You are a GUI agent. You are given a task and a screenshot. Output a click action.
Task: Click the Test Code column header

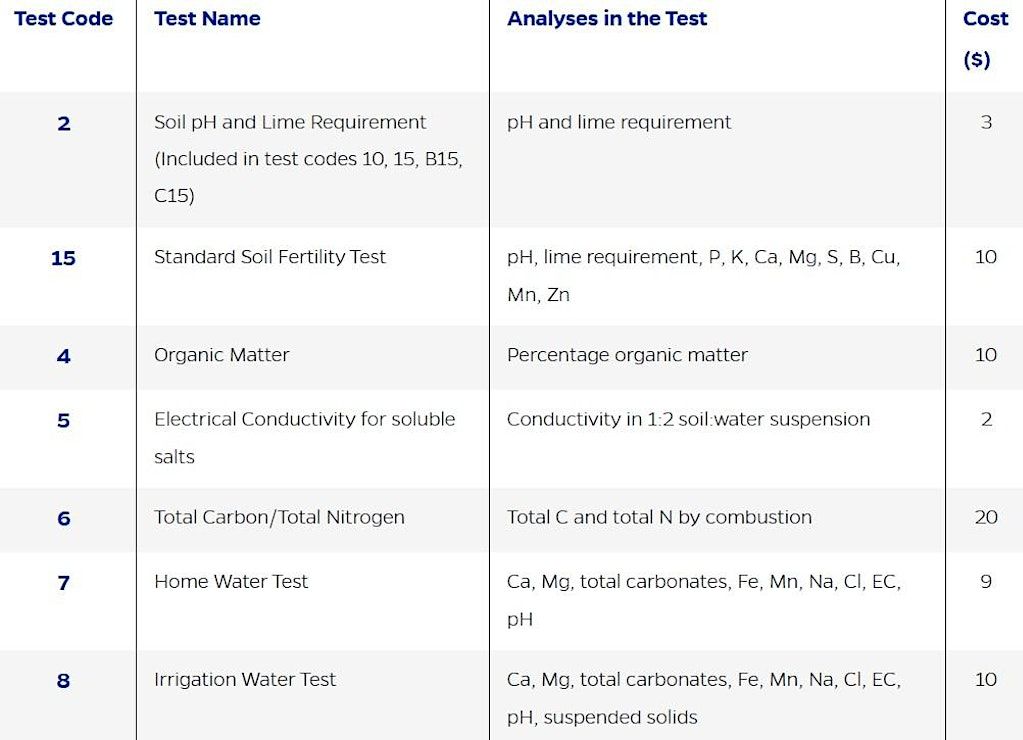click(63, 19)
